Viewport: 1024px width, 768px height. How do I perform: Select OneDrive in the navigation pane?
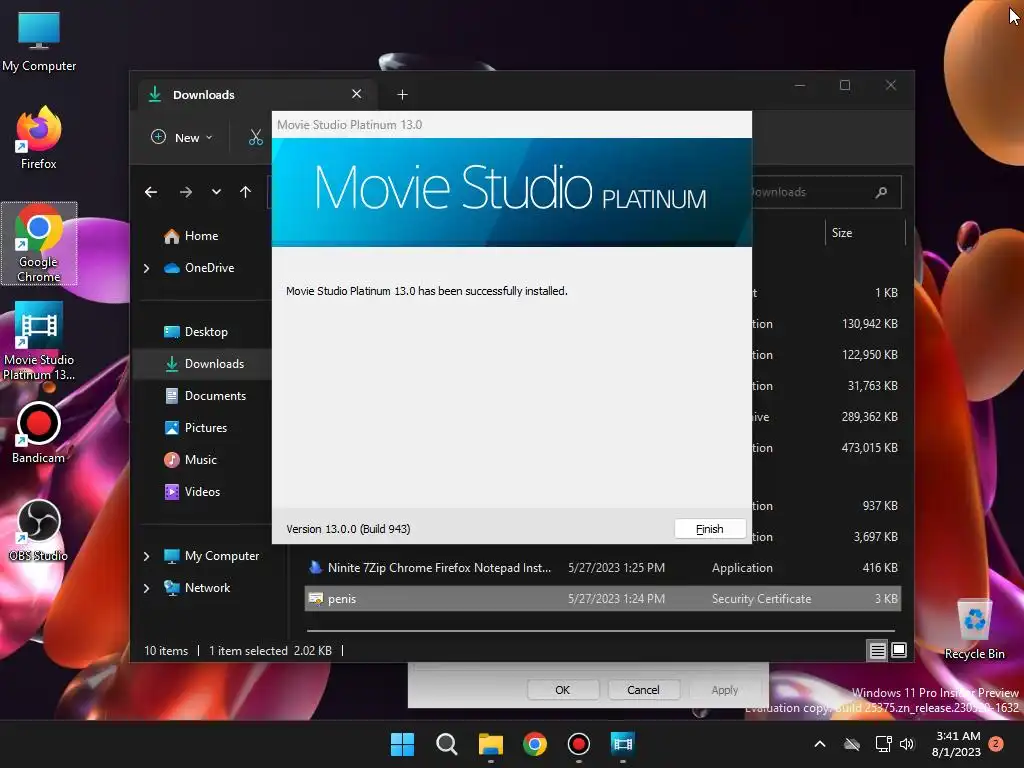[x=209, y=268]
